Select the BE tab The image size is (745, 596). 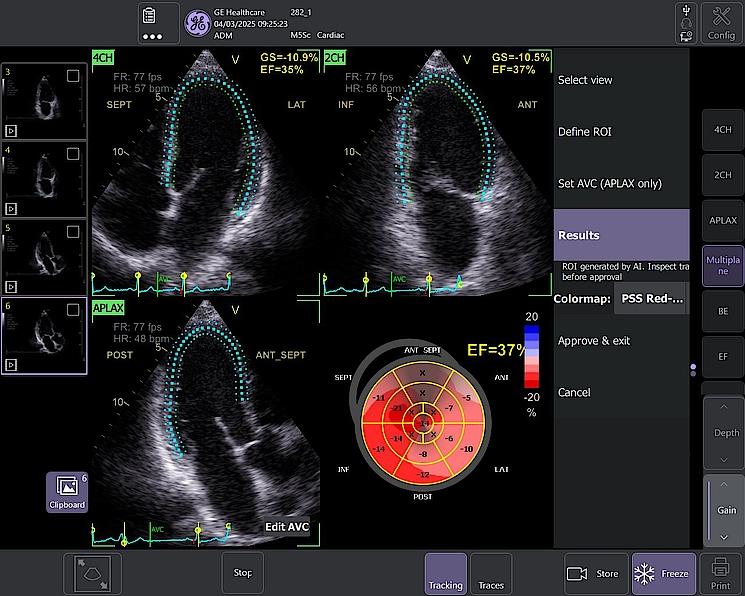point(723,311)
